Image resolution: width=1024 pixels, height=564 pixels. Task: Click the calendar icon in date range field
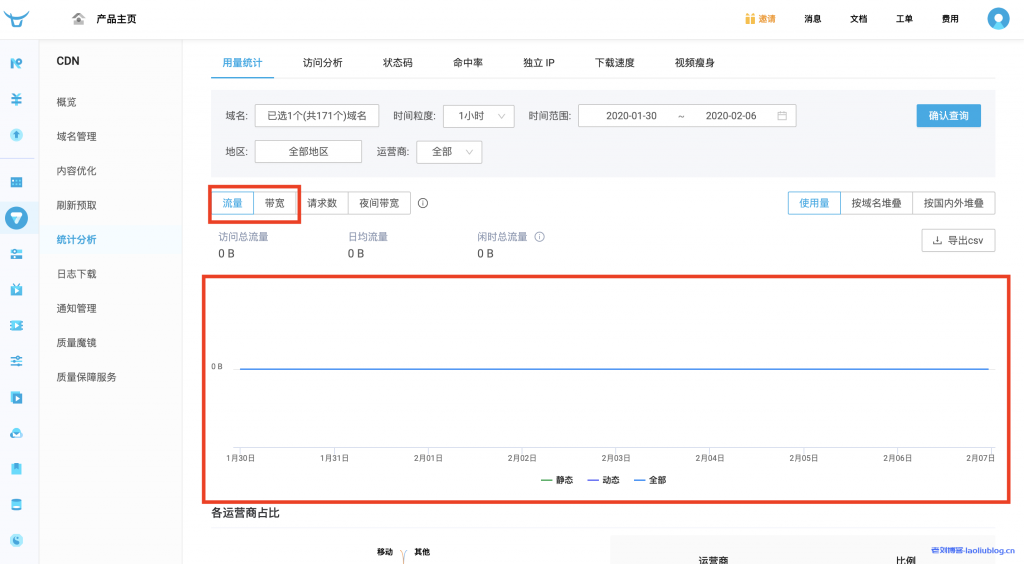pyautogui.click(x=782, y=116)
